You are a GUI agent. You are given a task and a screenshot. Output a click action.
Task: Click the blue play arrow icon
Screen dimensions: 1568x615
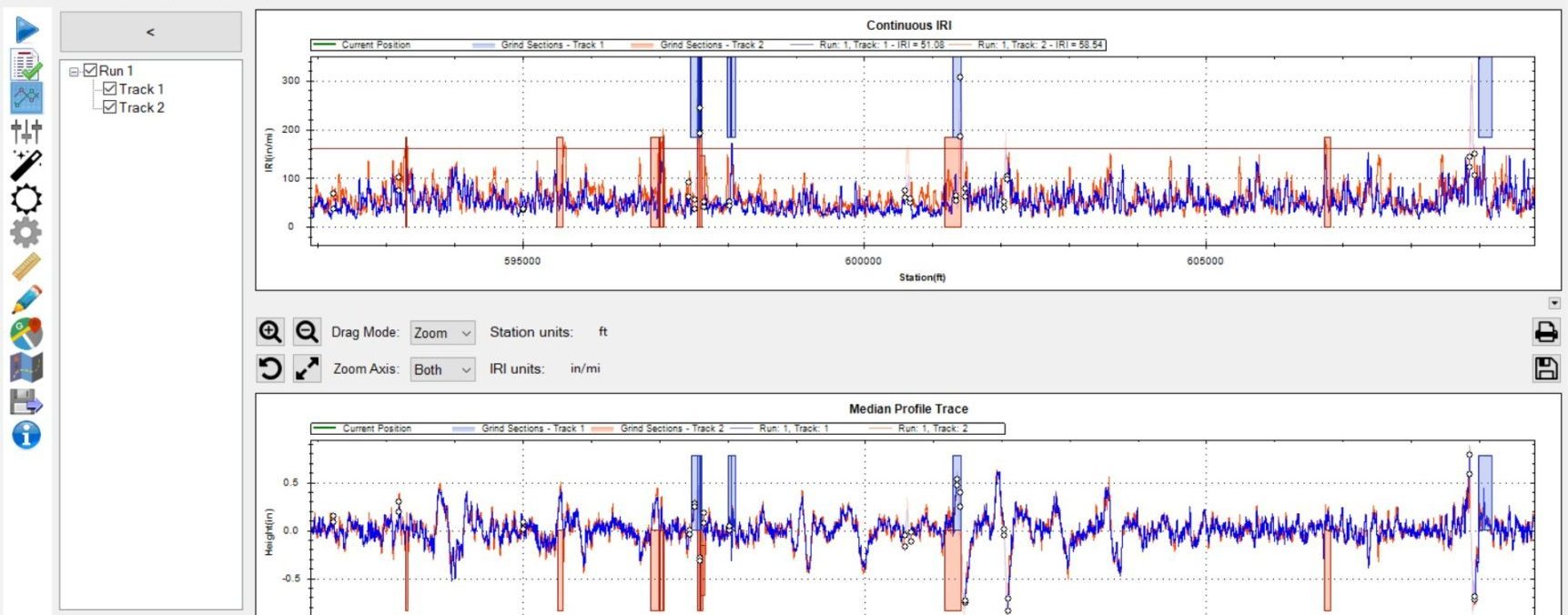pyautogui.click(x=26, y=29)
